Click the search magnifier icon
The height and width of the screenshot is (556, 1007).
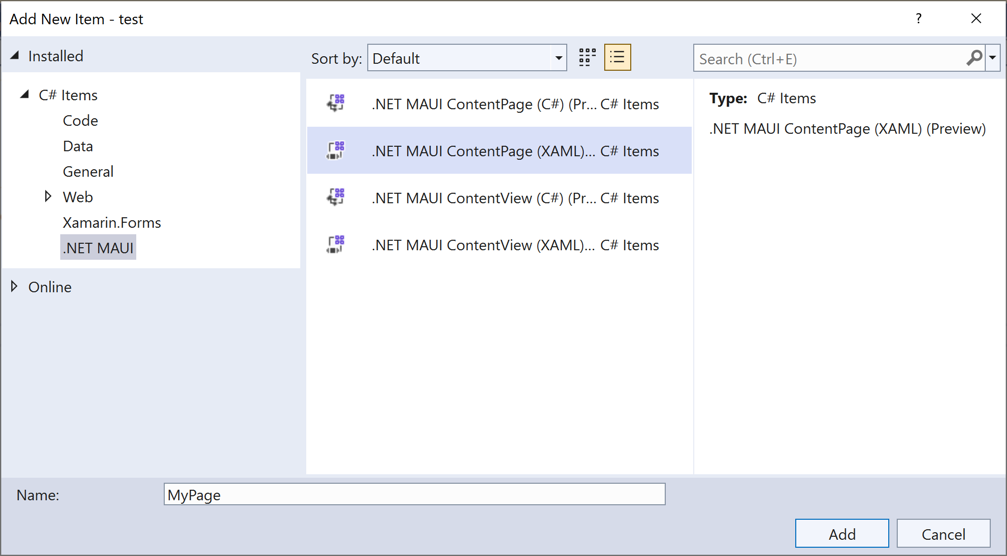tap(974, 58)
